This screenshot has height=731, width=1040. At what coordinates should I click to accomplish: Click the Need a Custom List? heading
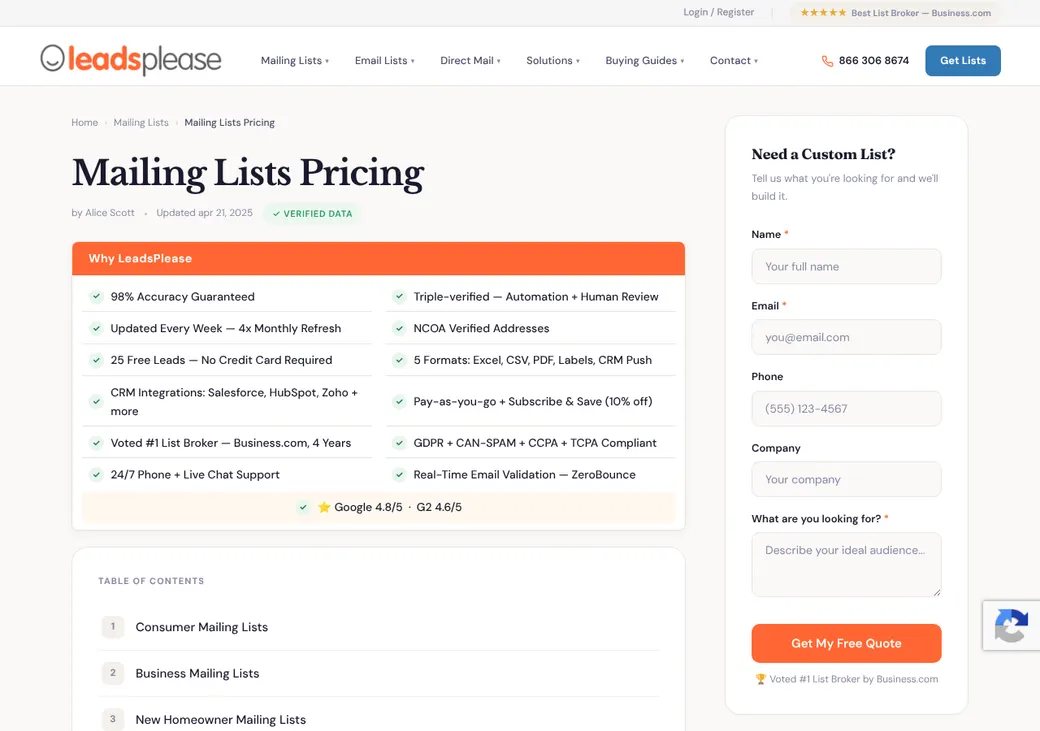point(823,154)
